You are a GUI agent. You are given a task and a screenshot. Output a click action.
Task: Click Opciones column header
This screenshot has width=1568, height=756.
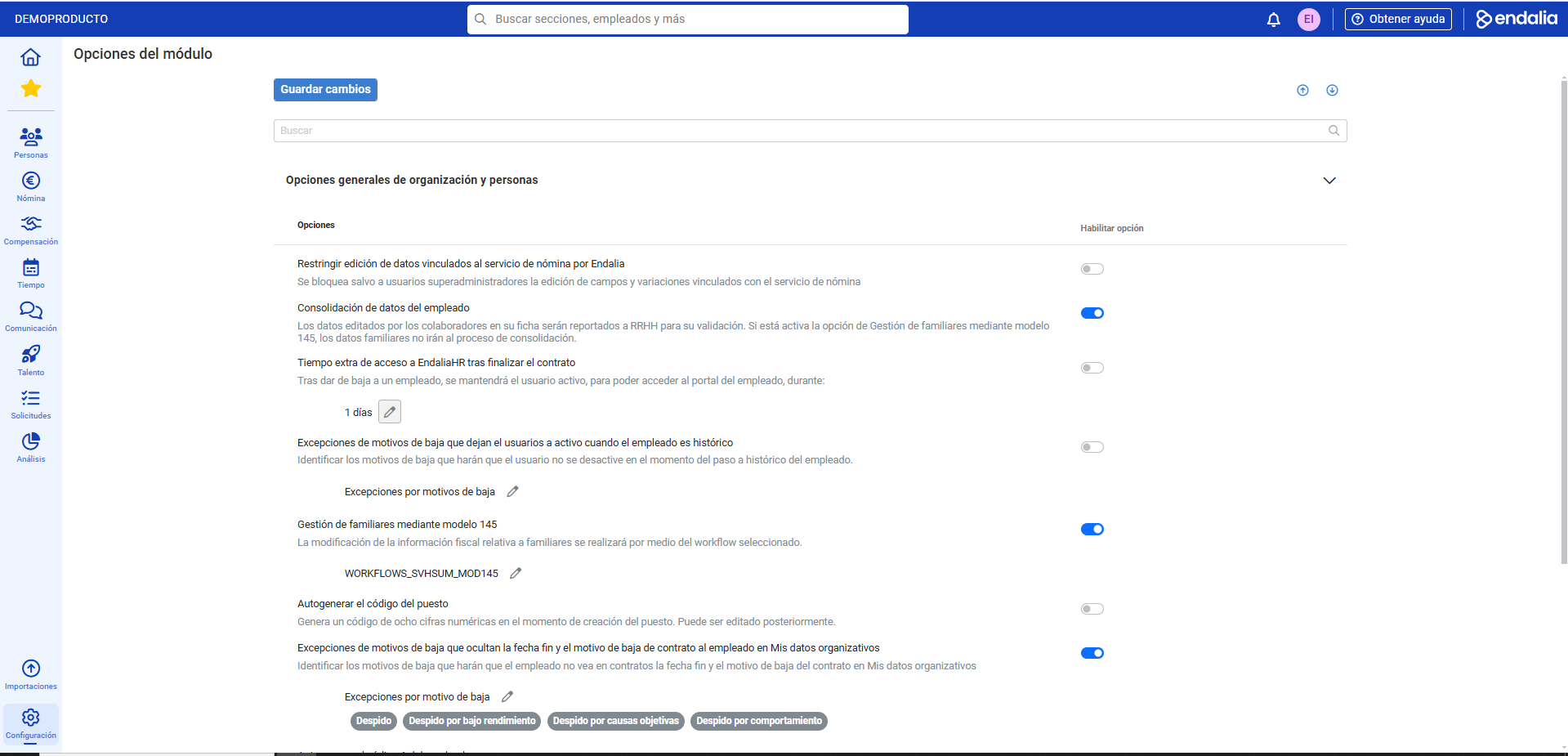(x=316, y=225)
